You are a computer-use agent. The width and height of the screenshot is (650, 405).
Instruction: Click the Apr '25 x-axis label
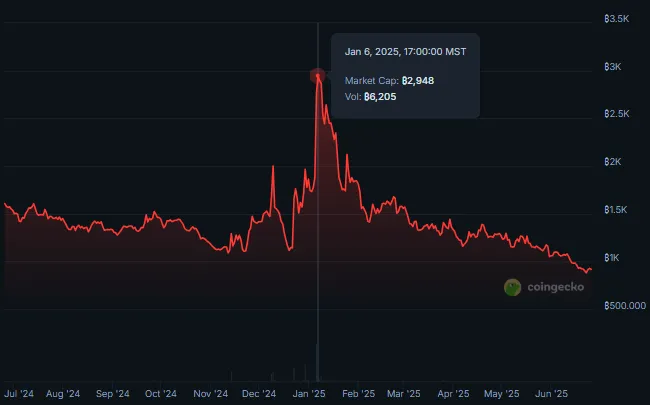(x=453, y=393)
